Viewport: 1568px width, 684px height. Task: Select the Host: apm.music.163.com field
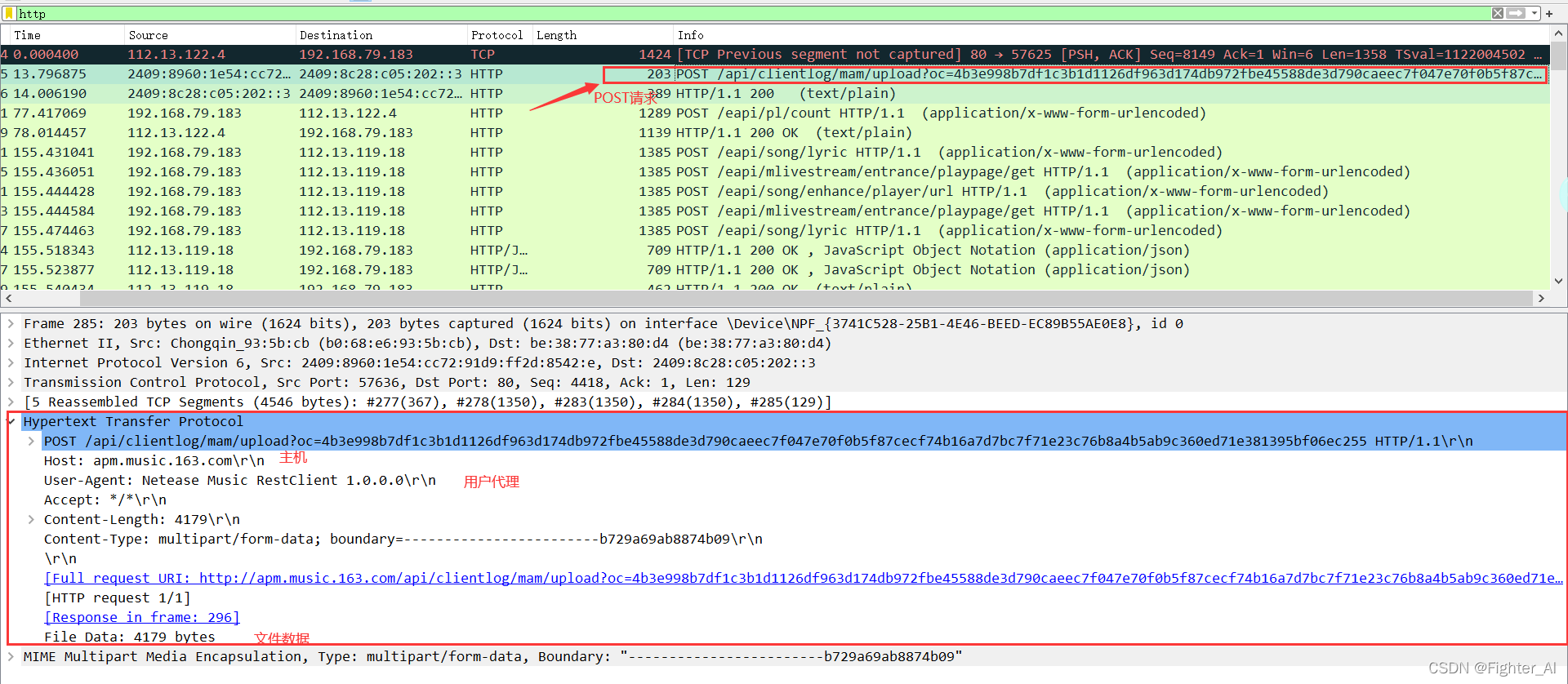[x=154, y=461]
